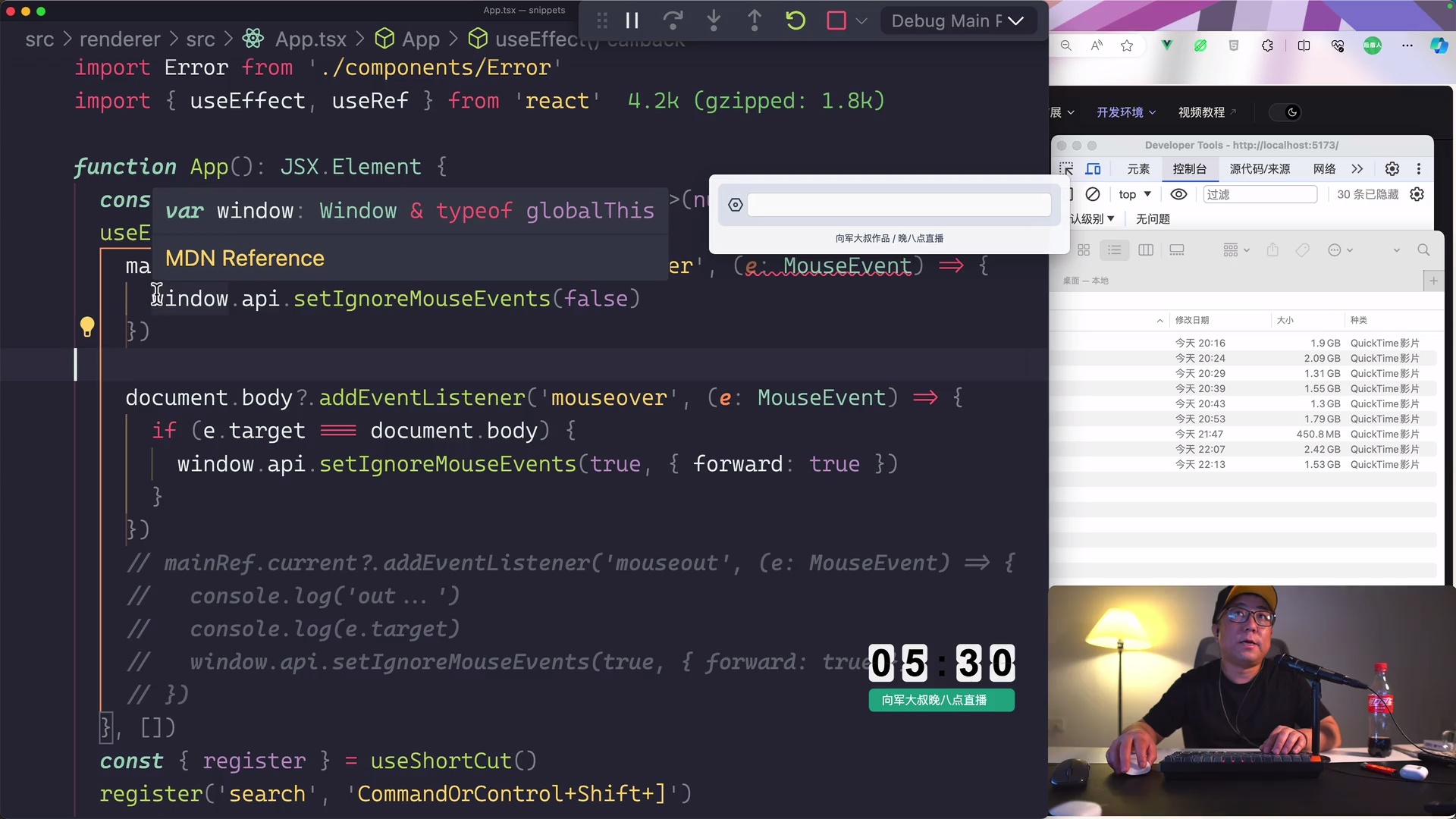Click the Vue DevTools extension icon

tap(1166, 45)
